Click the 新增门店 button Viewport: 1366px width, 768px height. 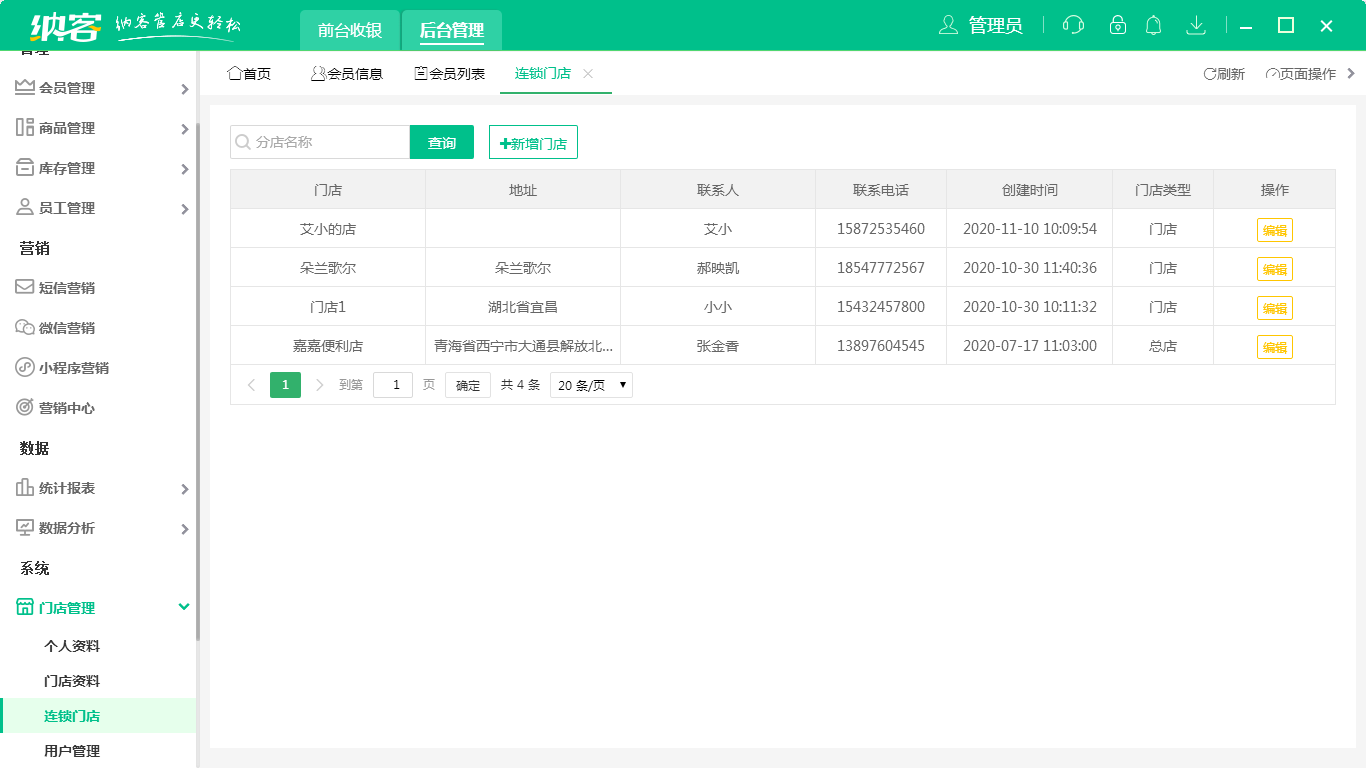533,143
